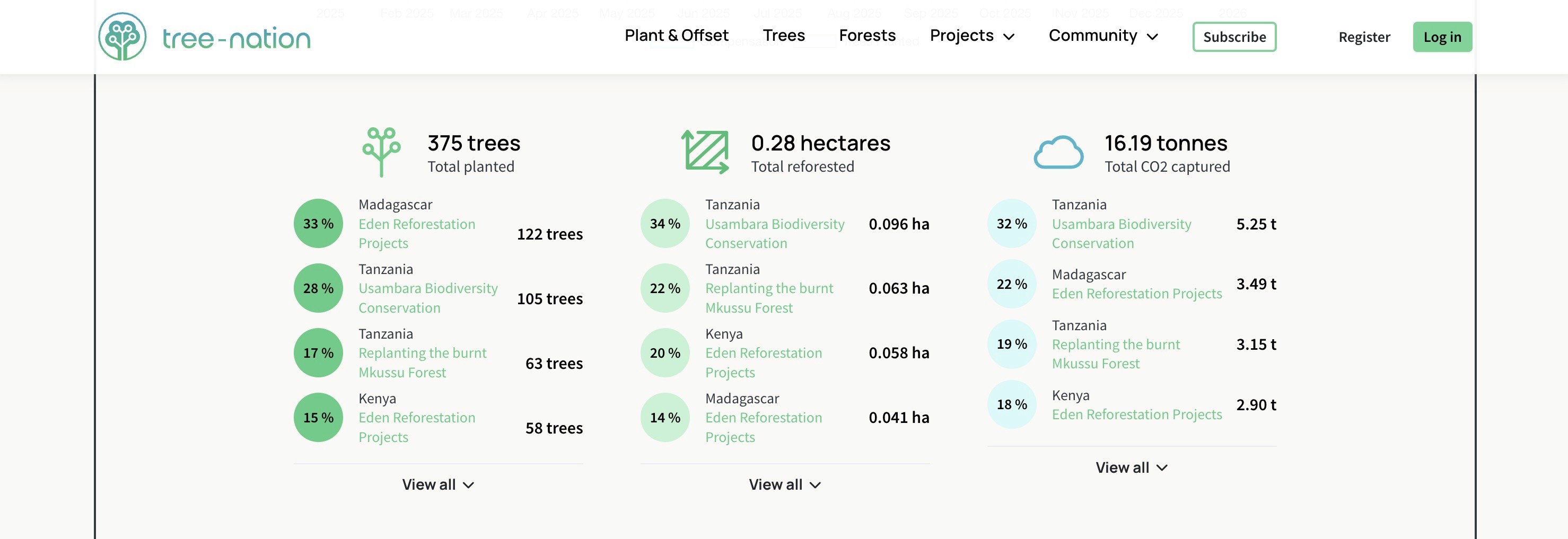Click the '58 trees' value

554,428
